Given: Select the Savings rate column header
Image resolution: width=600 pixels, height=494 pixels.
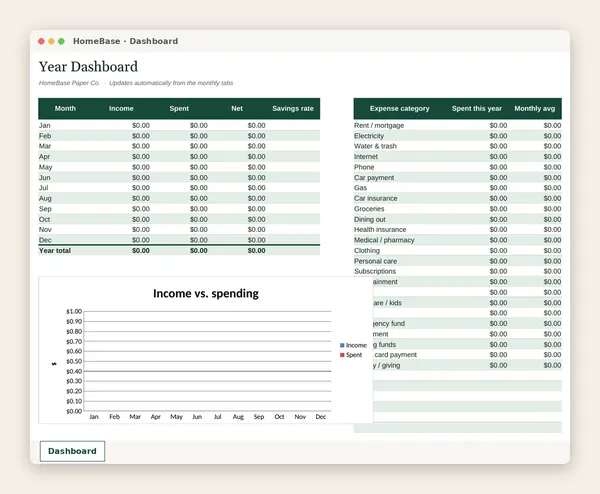Looking at the screenshot, I should 293,108.
